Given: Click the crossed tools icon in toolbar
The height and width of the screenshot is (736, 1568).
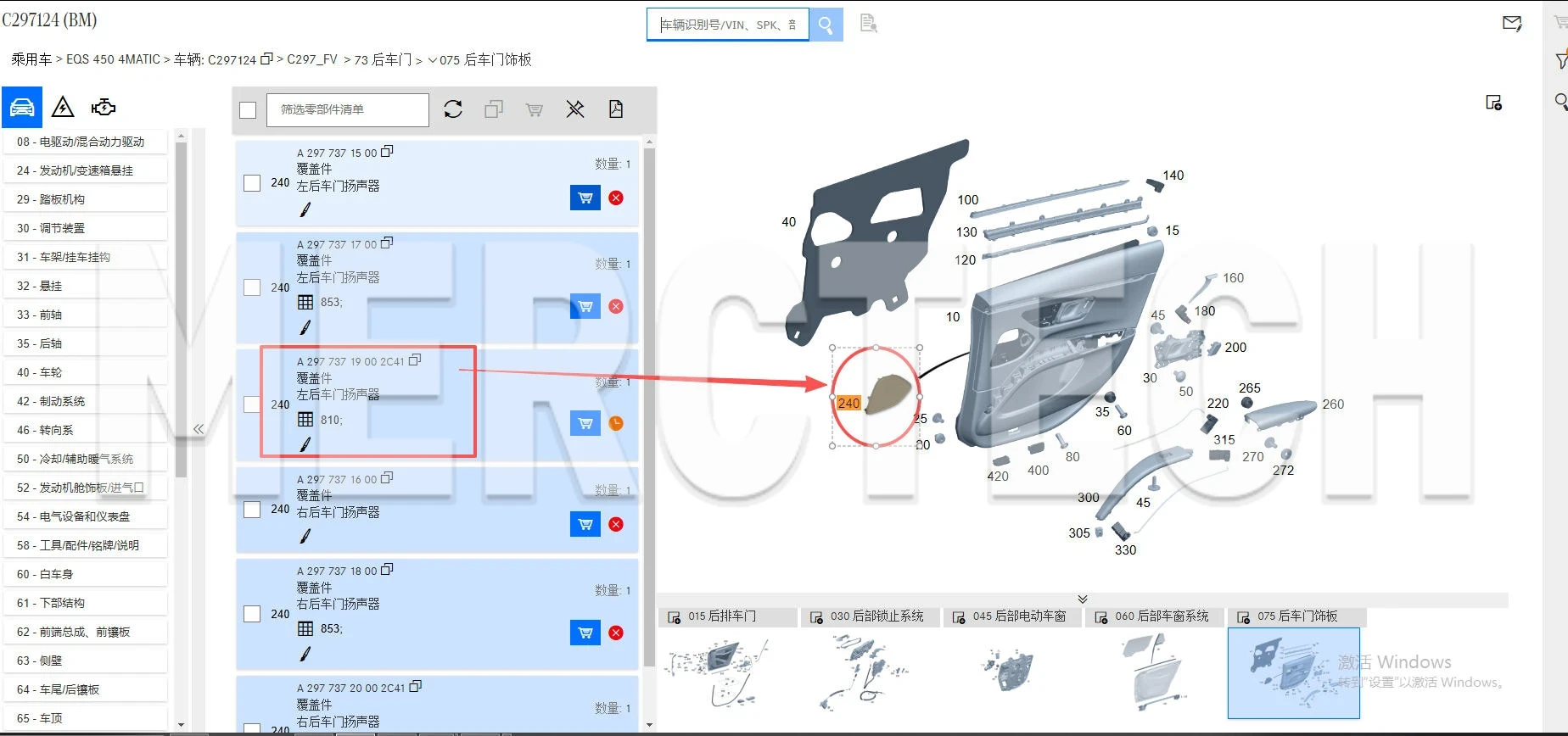Looking at the screenshot, I should coord(575,109).
